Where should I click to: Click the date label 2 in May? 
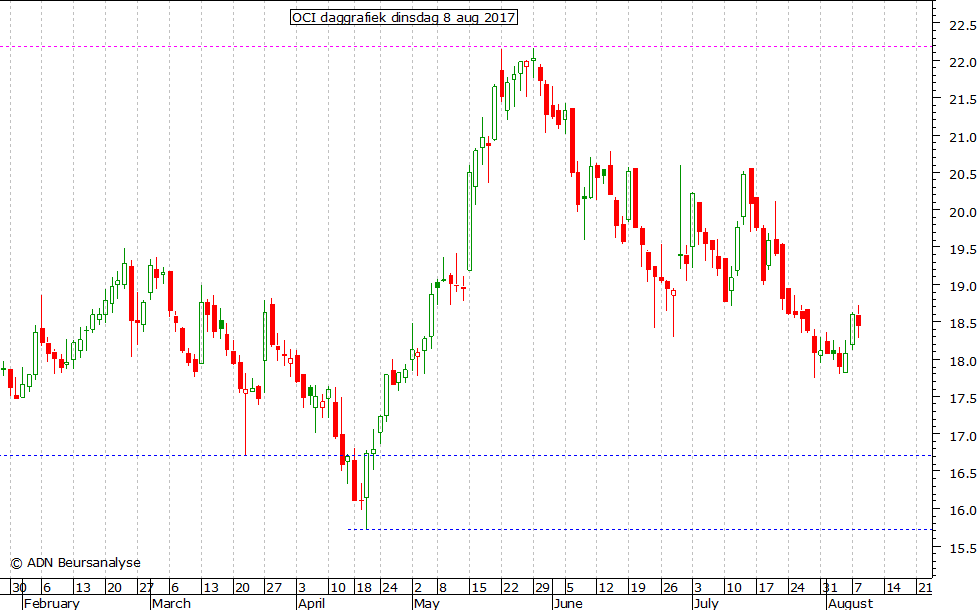[418, 588]
